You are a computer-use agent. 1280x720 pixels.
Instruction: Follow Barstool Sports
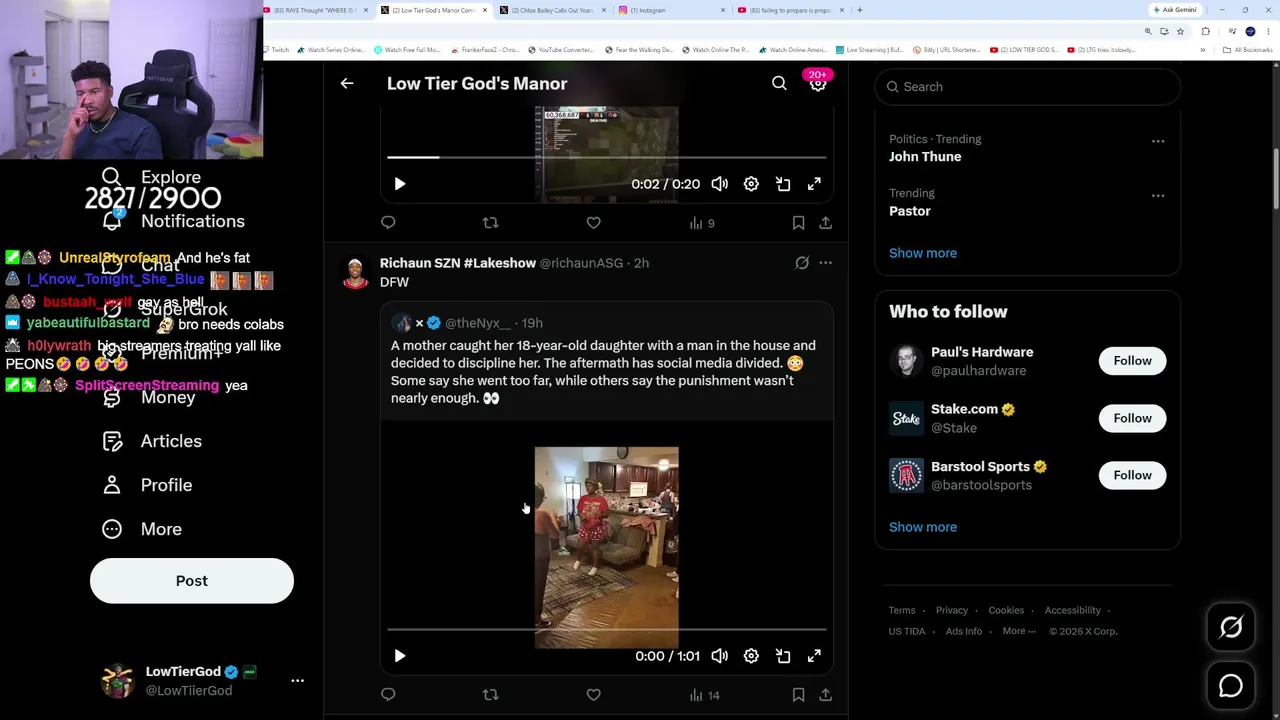[1132, 475]
